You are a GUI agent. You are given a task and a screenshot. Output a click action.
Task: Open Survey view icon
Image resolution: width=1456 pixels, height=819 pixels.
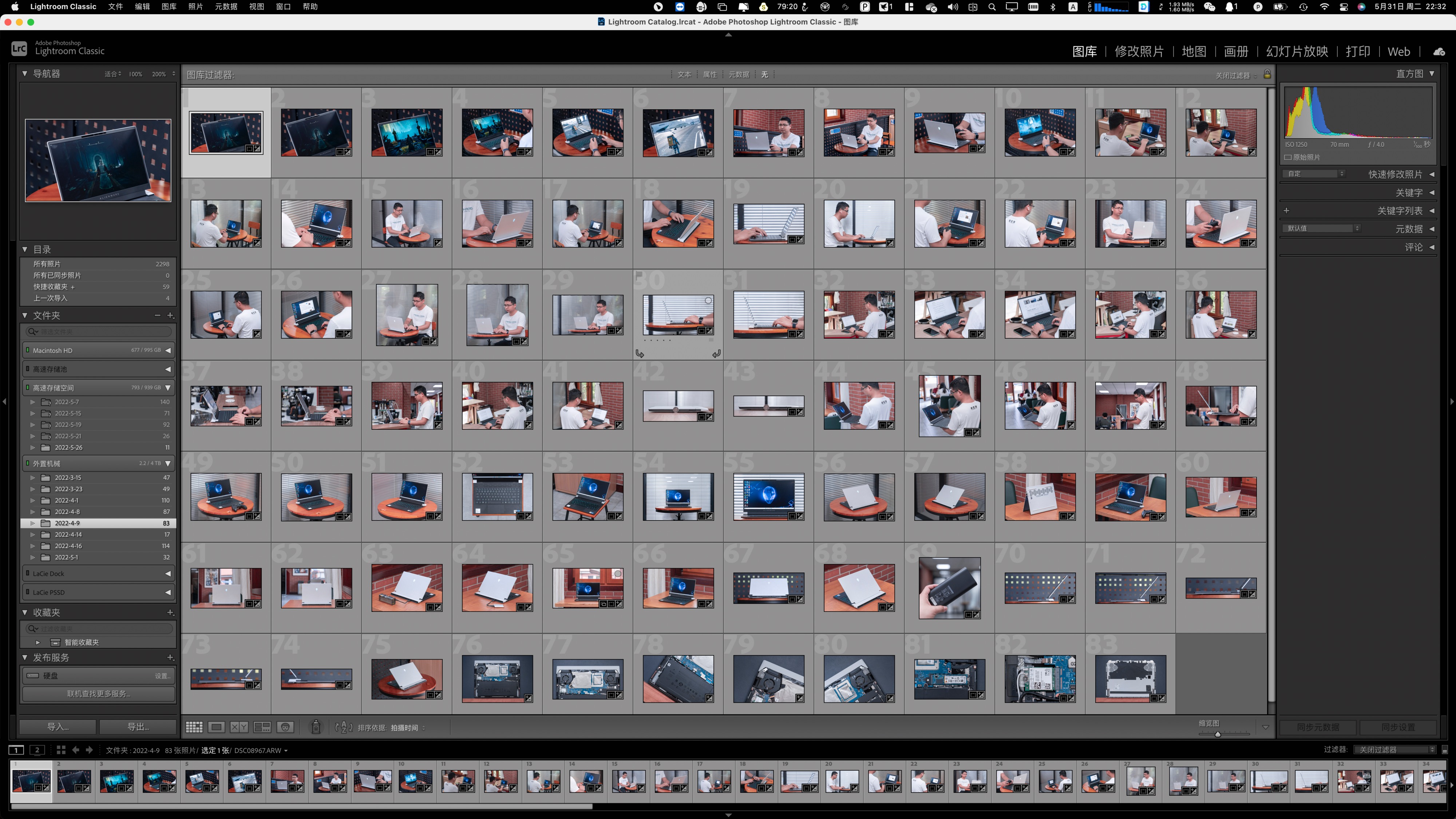coord(262,727)
